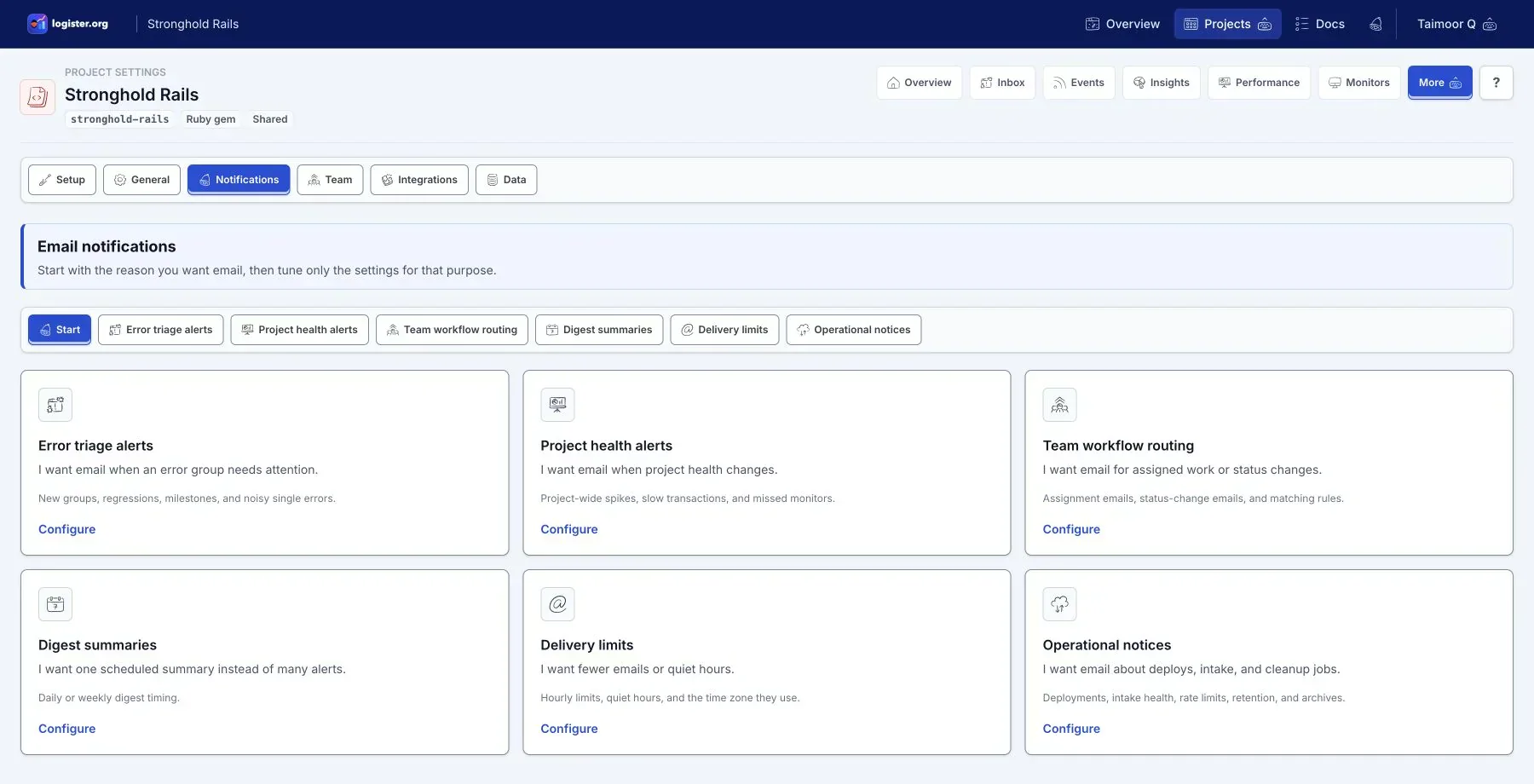Open the notification icon beside Docs

(1375, 24)
